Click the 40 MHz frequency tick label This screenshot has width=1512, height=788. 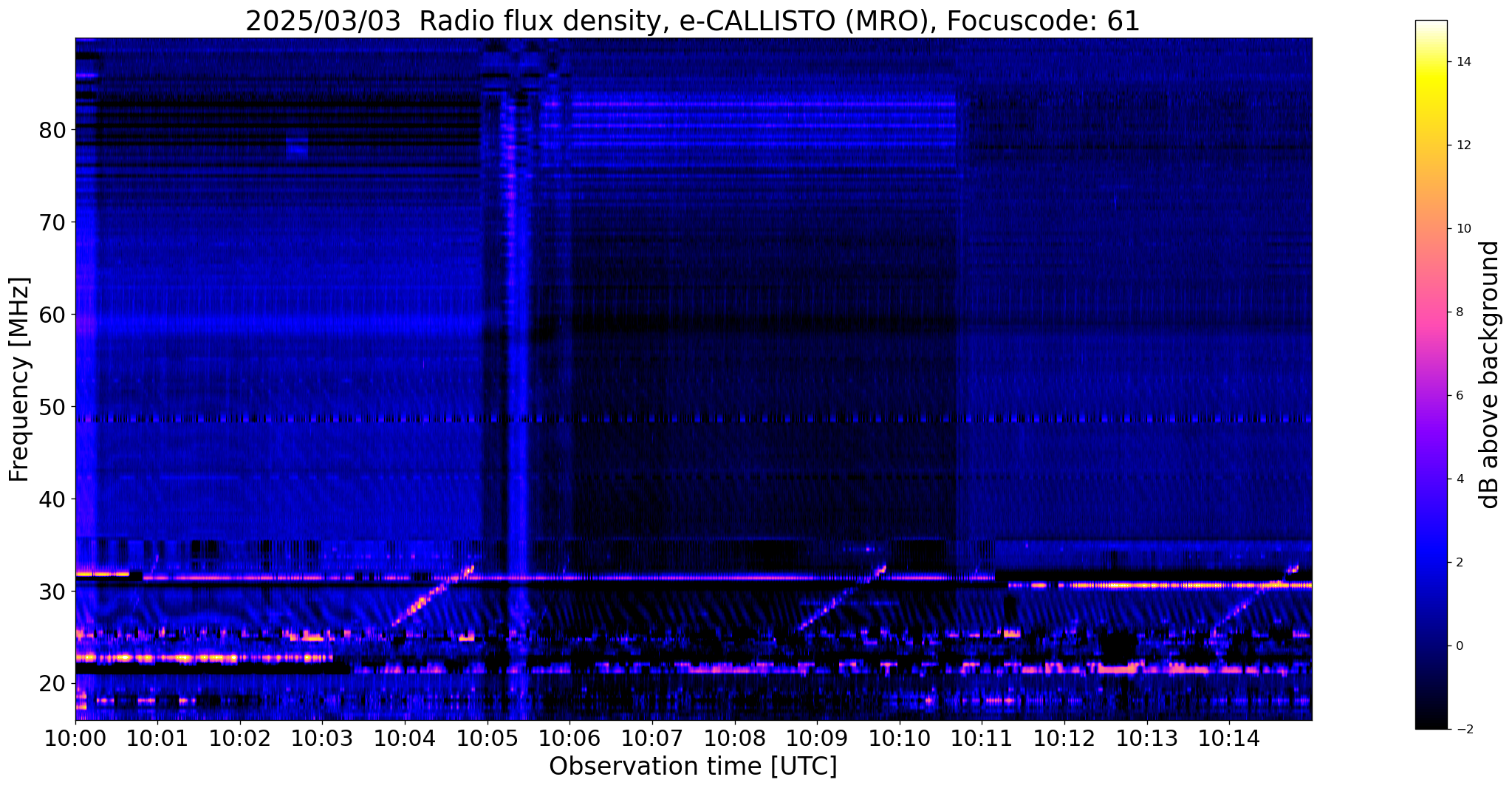[x=52, y=499]
